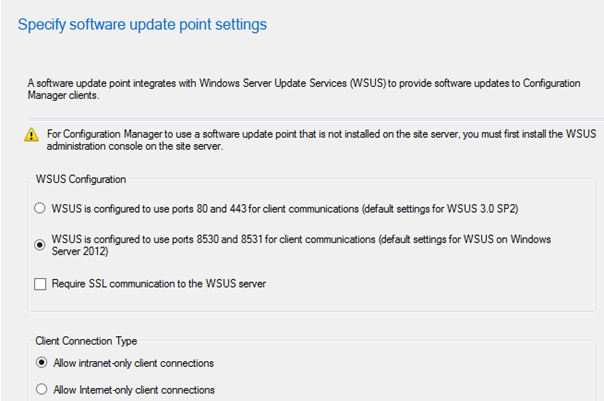Viewport: 604px width, 401px height.
Task: Click the 'default settings for WSUS 3.0 SP2' label text
Action: coord(441,209)
